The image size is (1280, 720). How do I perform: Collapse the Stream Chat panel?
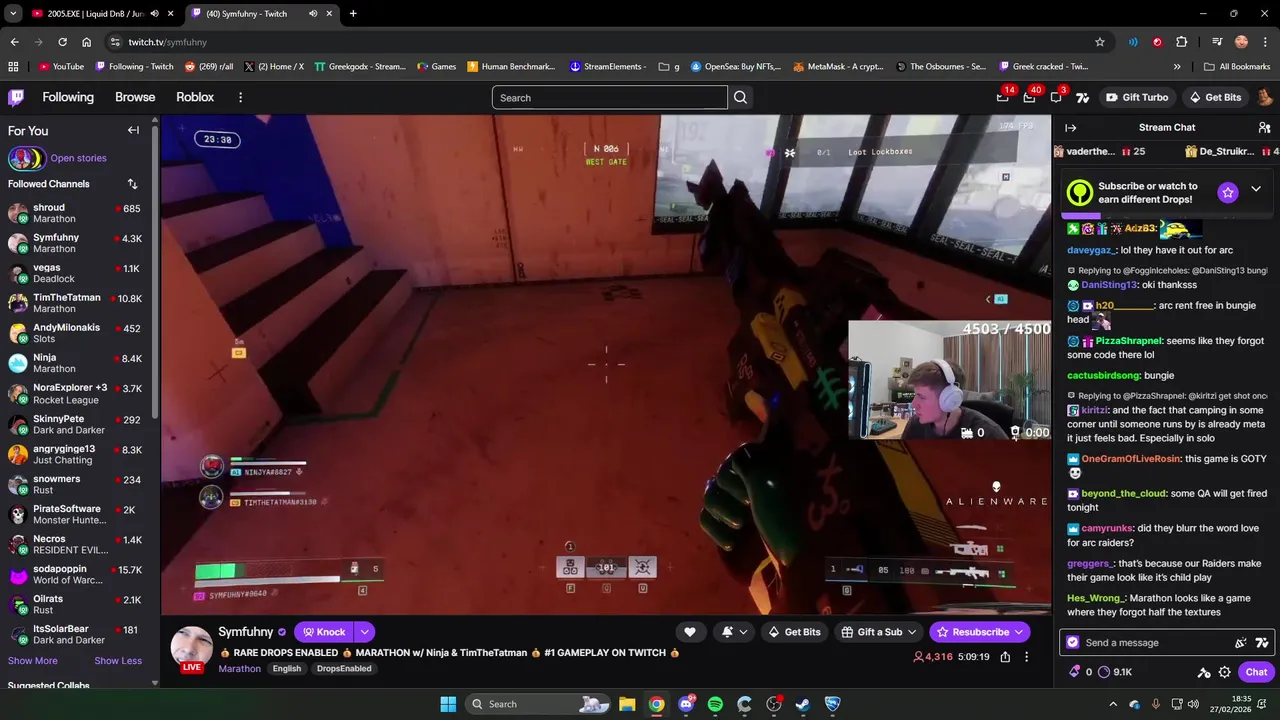coord(1070,128)
